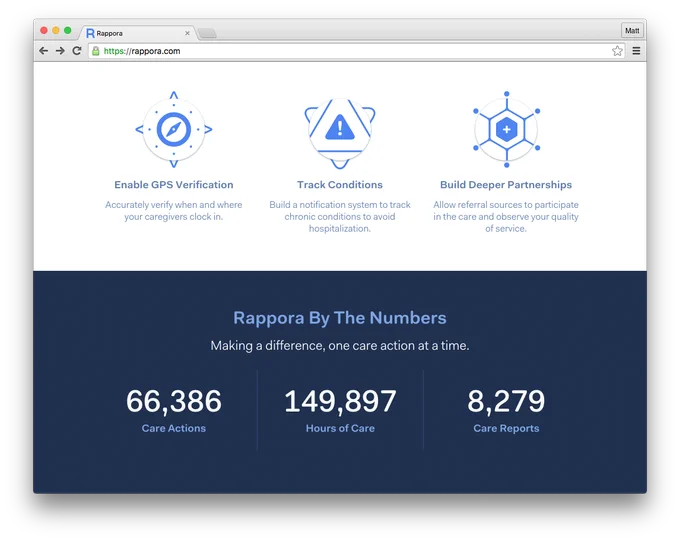Click the 'Accurately verify when and where' description

coord(174,210)
